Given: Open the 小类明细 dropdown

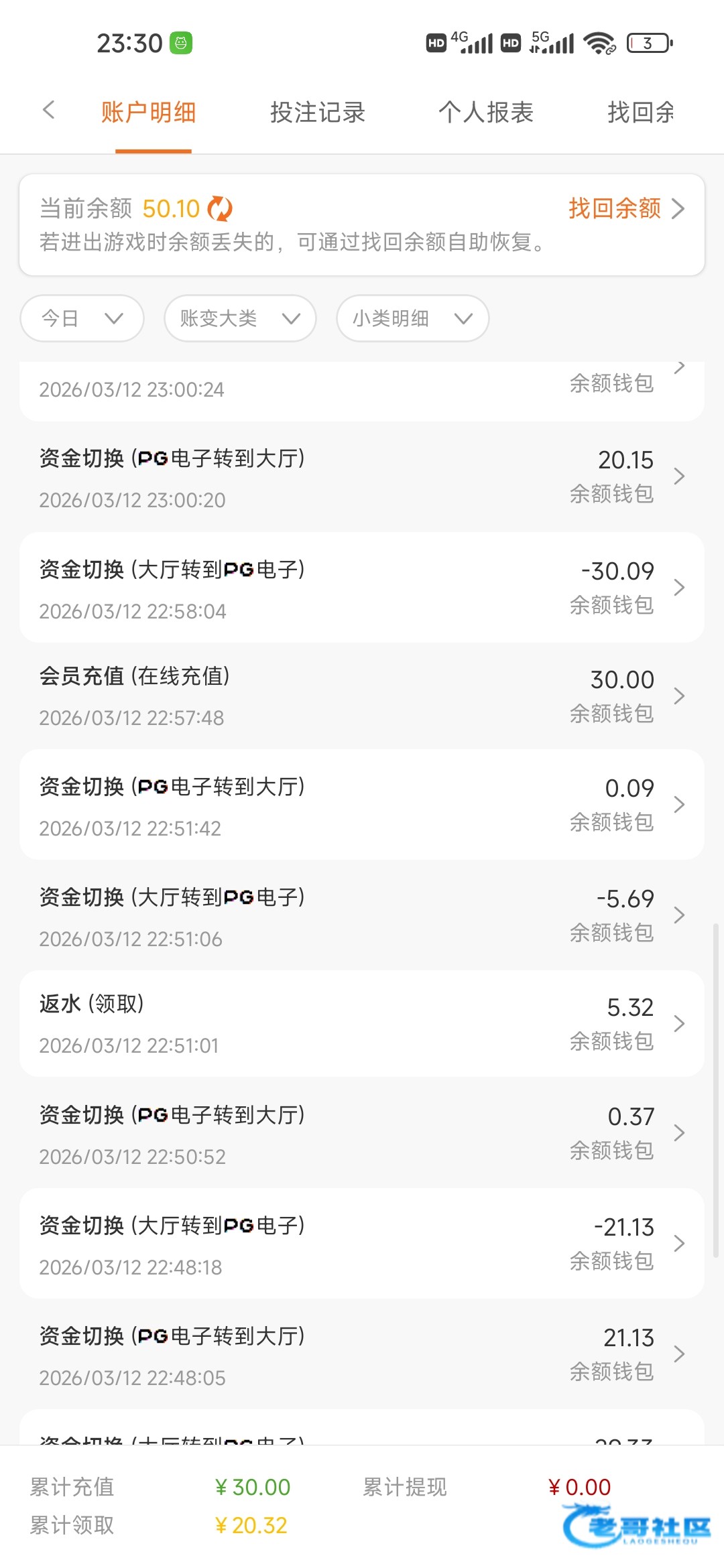Looking at the screenshot, I should click(412, 318).
